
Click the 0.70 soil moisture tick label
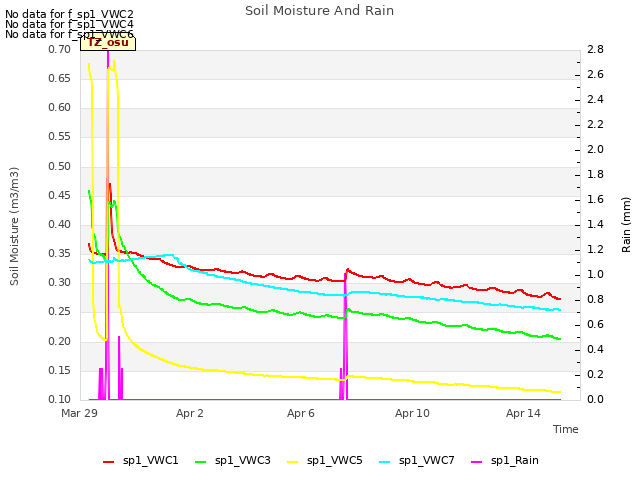60,49
